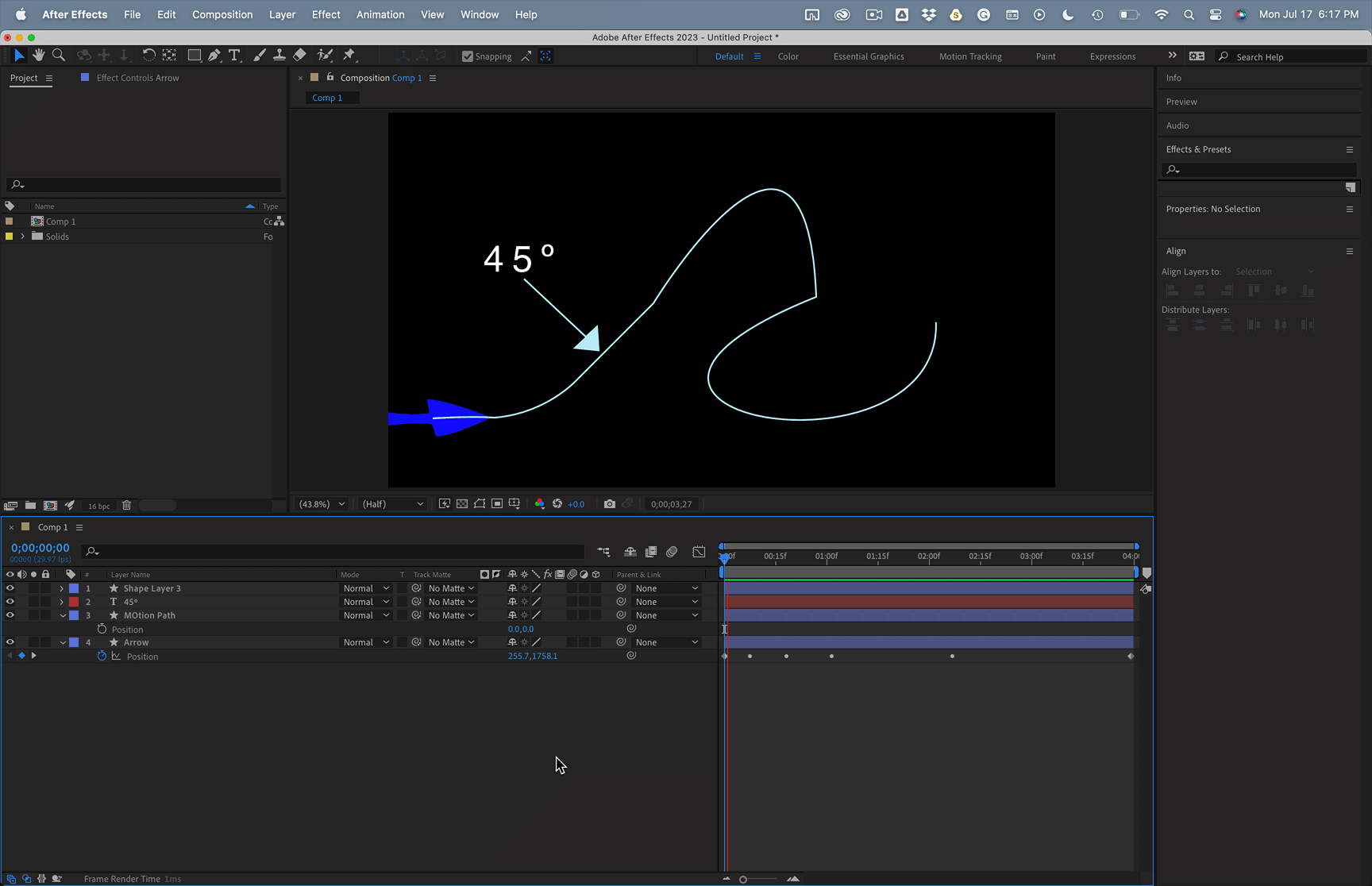Toggle MOtion Path Position stopwatch
This screenshot has height=886, width=1372.
pos(102,629)
